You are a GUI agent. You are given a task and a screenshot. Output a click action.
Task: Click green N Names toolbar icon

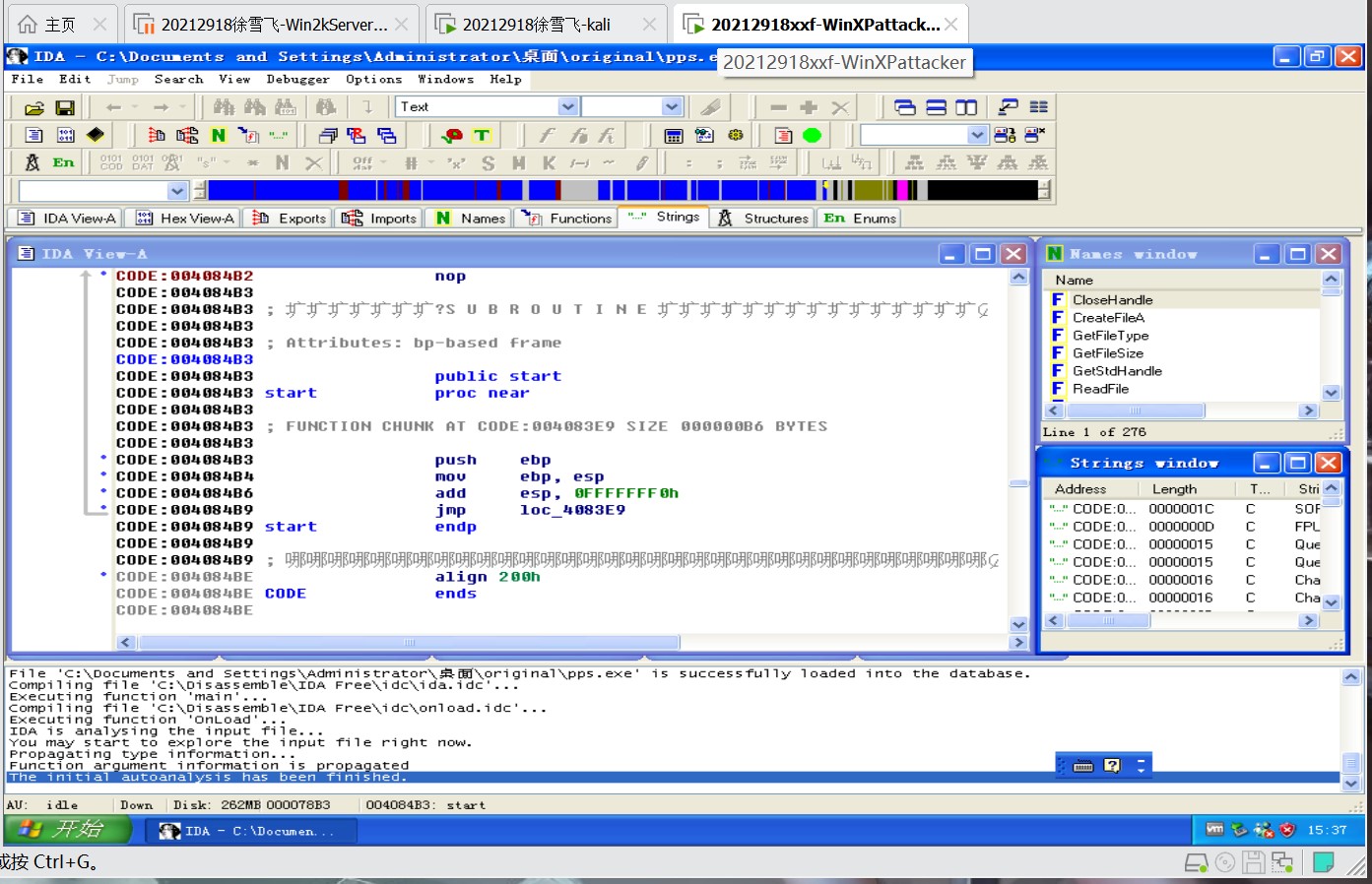[219, 135]
